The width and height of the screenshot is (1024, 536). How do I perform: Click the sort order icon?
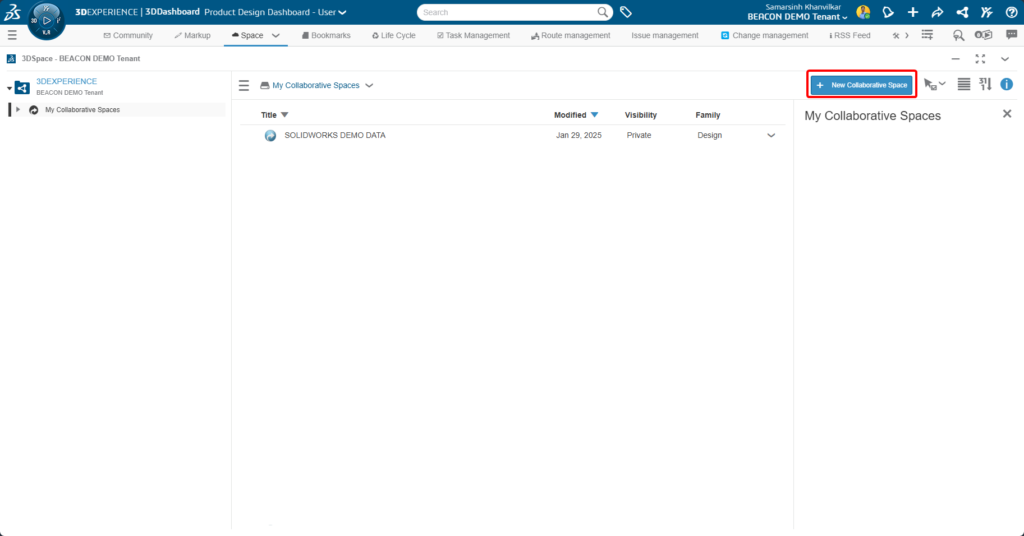[x=985, y=84]
